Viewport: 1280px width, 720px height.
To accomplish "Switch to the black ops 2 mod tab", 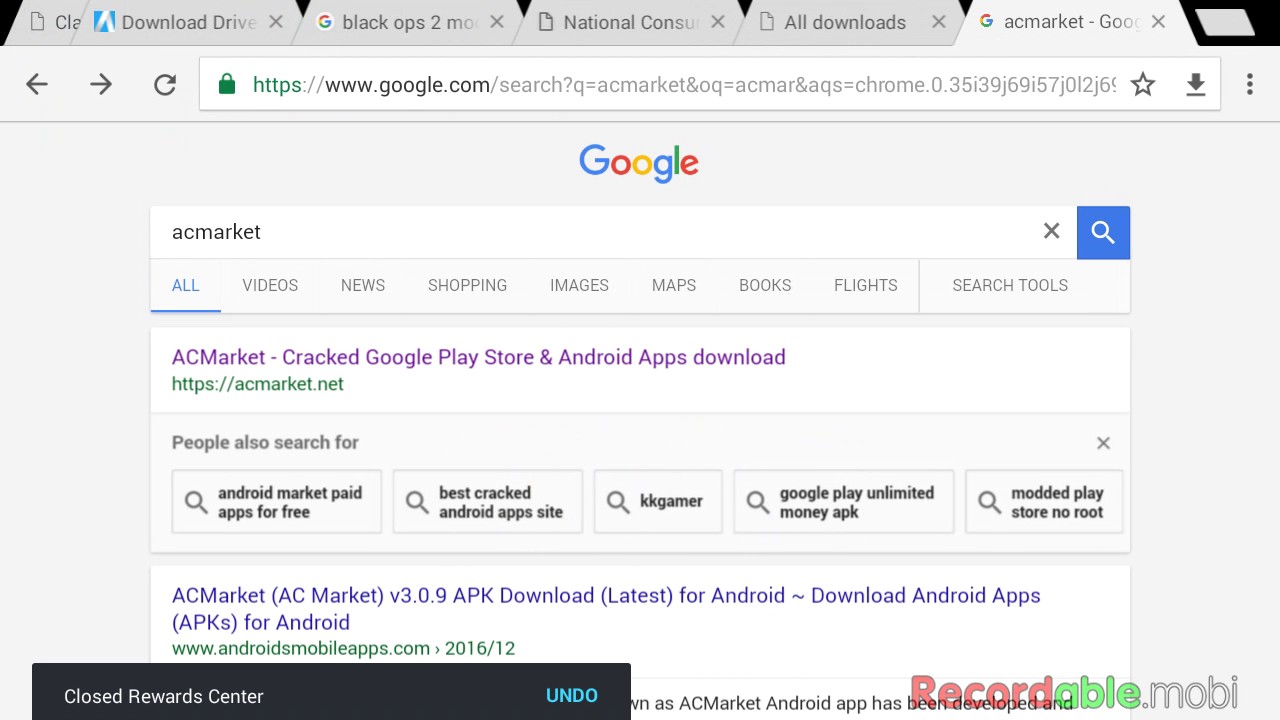I will [410, 22].
